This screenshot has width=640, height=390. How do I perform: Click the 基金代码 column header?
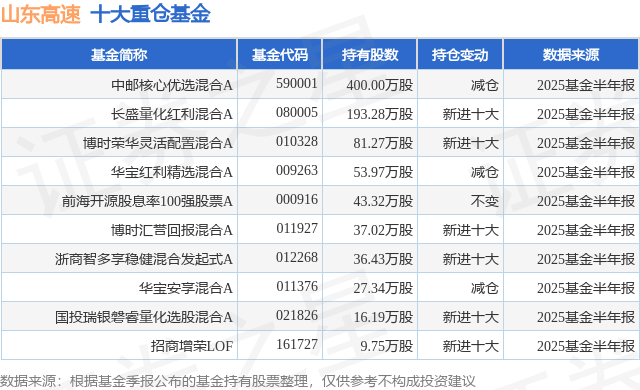point(280,55)
